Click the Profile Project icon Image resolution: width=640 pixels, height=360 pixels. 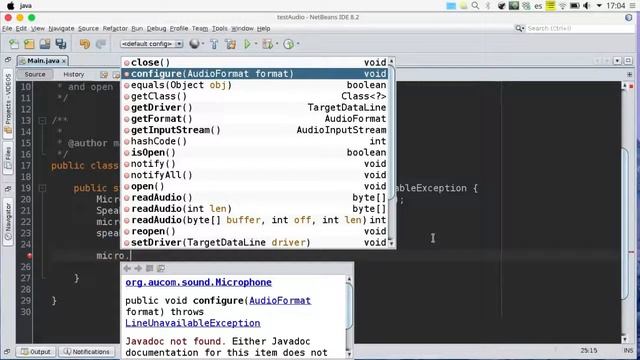(289, 44)
